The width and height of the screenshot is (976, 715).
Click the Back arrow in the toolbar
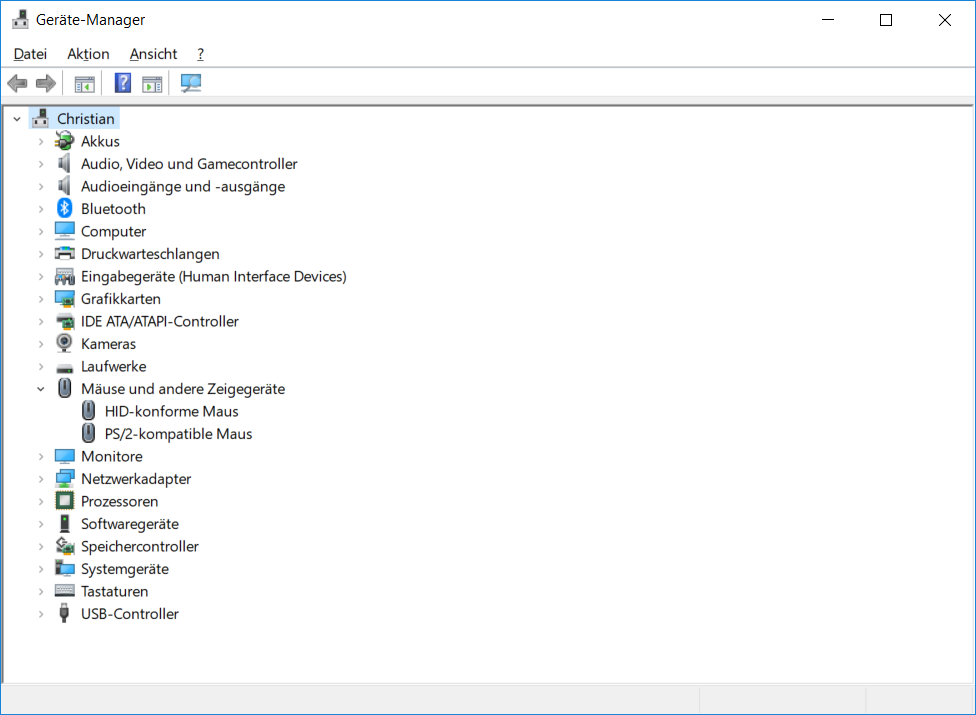pyautogui.click(x=17, y=83)
